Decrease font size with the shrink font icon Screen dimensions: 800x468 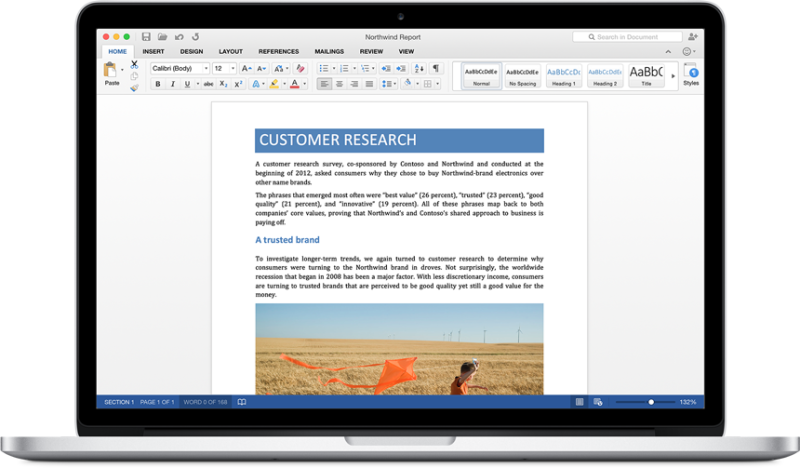point(261,68)
